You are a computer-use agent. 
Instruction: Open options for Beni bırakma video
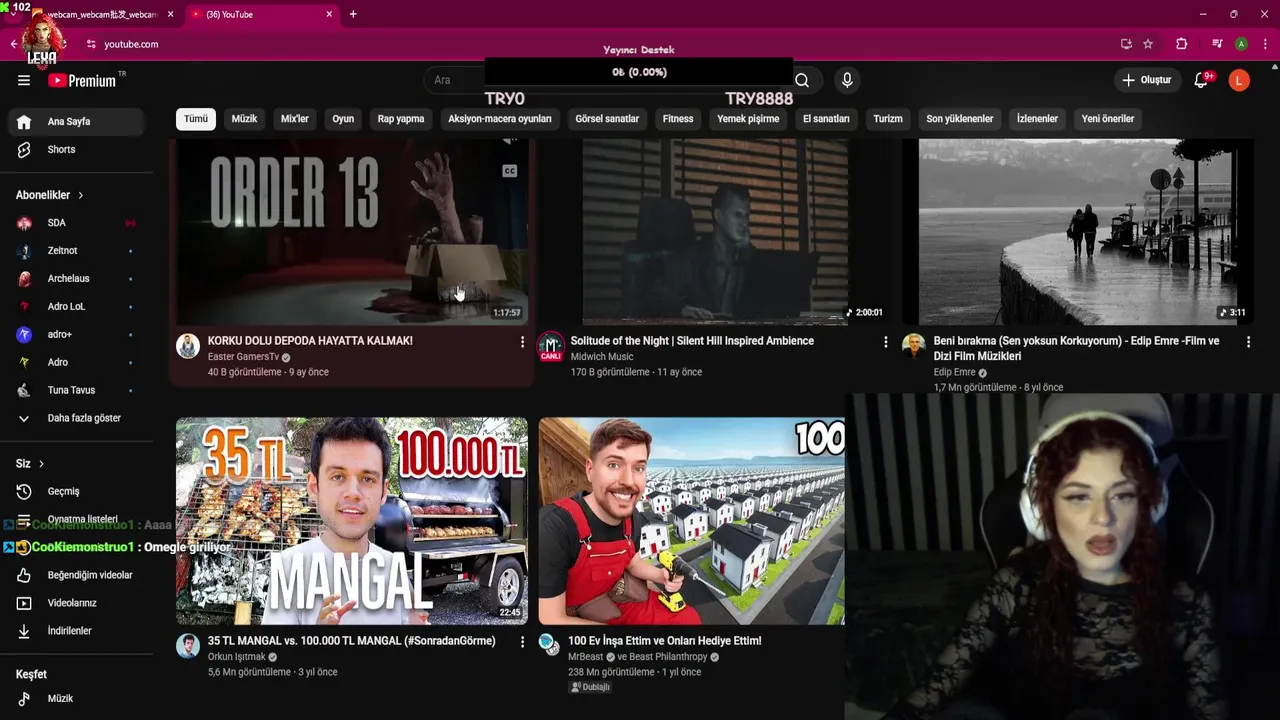1248,342
